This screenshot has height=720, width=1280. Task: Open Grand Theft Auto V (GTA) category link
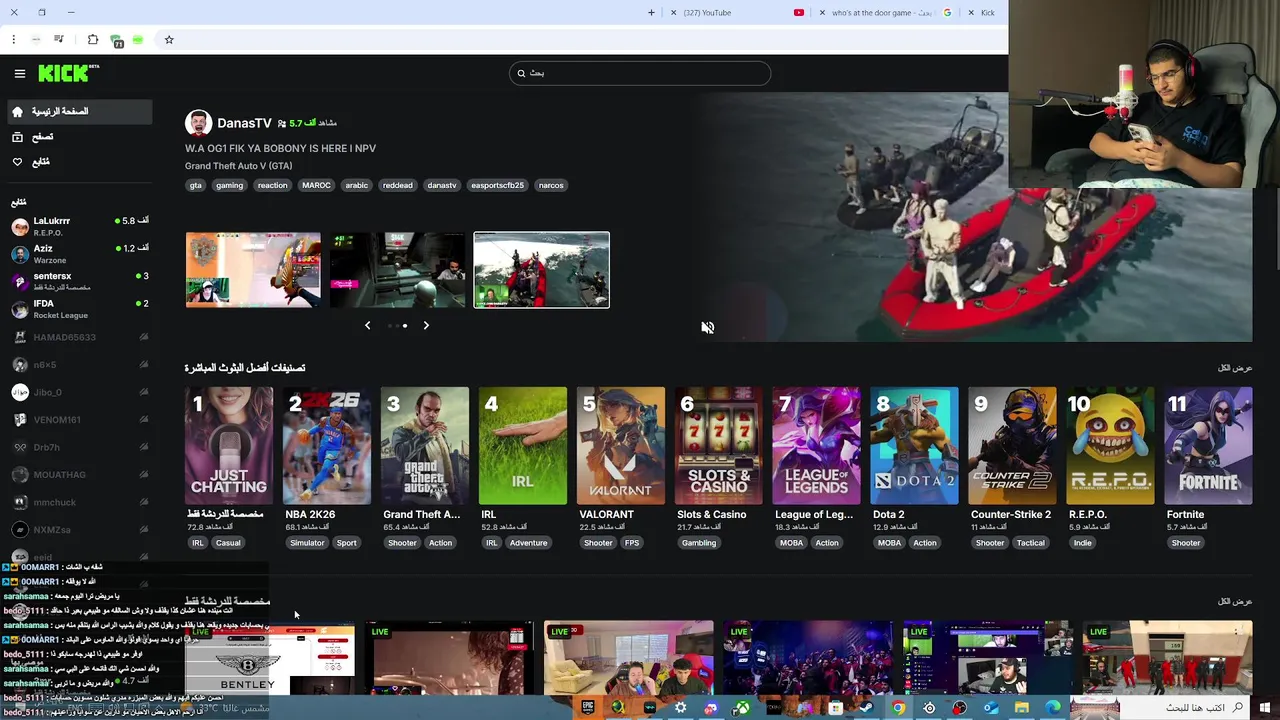[238, 166]
